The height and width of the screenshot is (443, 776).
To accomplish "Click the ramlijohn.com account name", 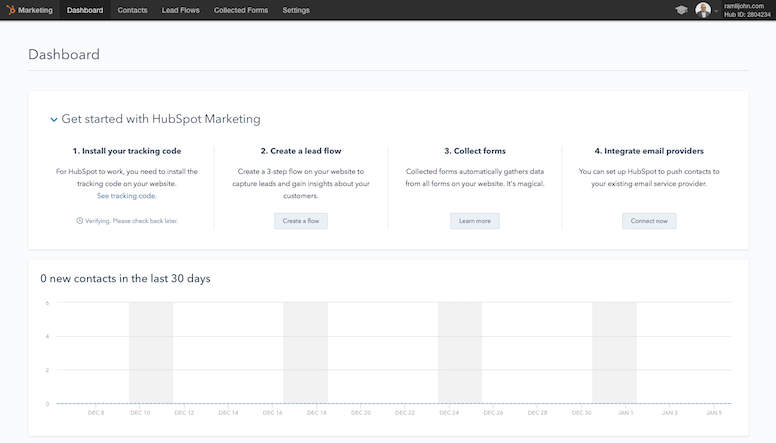I will coord(744,6).
